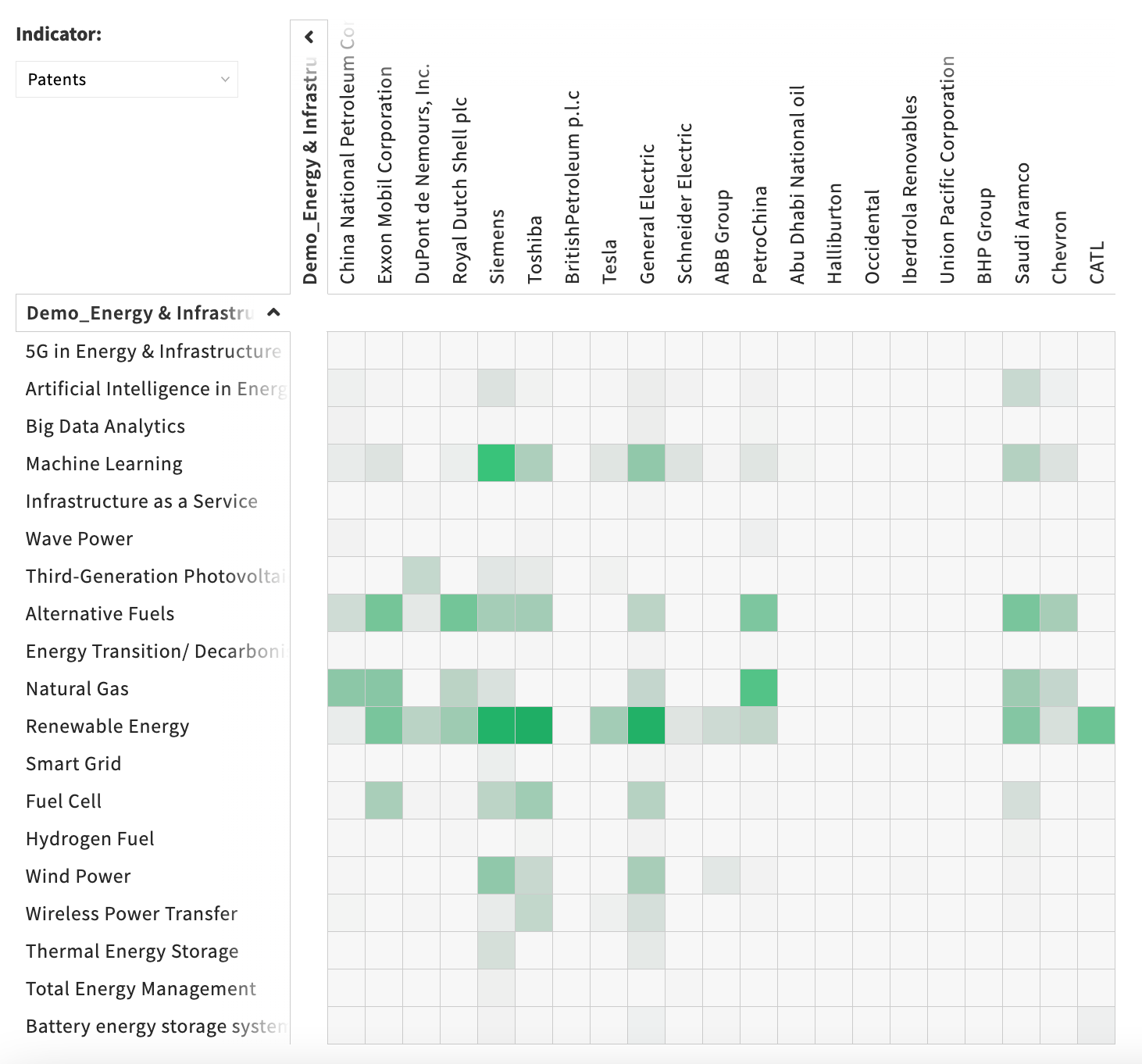Select the Machine Learning row label
Image resolution: width=1142 pixels, height=1064 pixels.
click(104, 464)
